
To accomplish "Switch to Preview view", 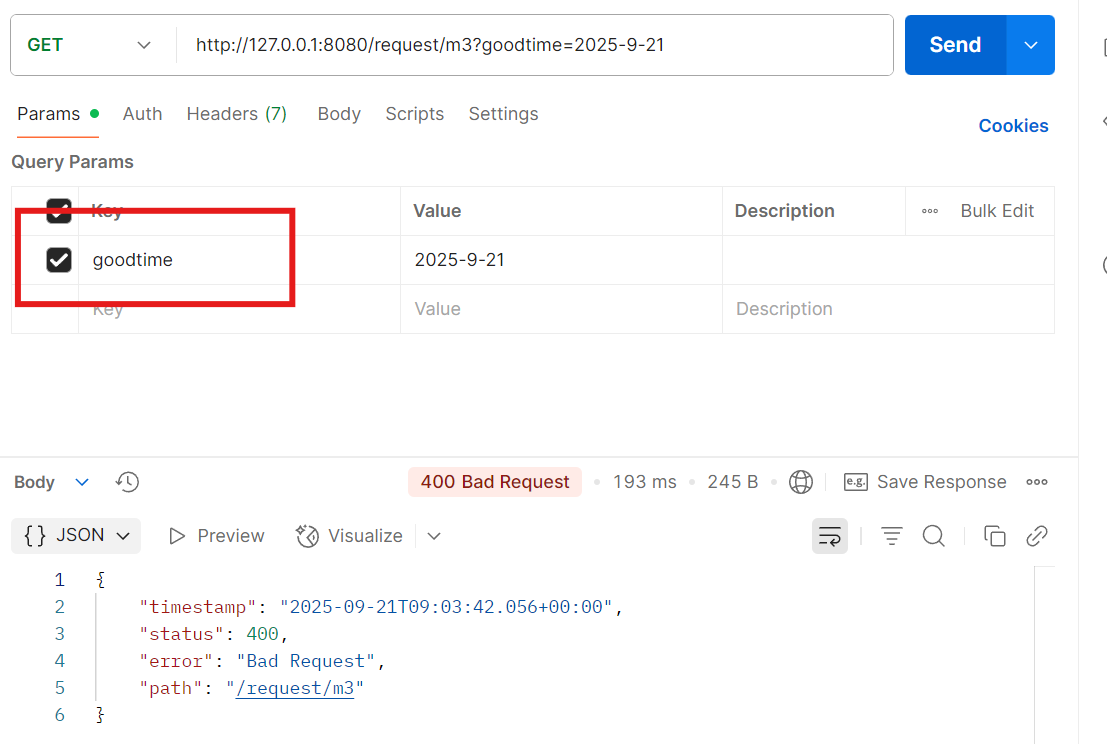I will [x=217, y=536].
